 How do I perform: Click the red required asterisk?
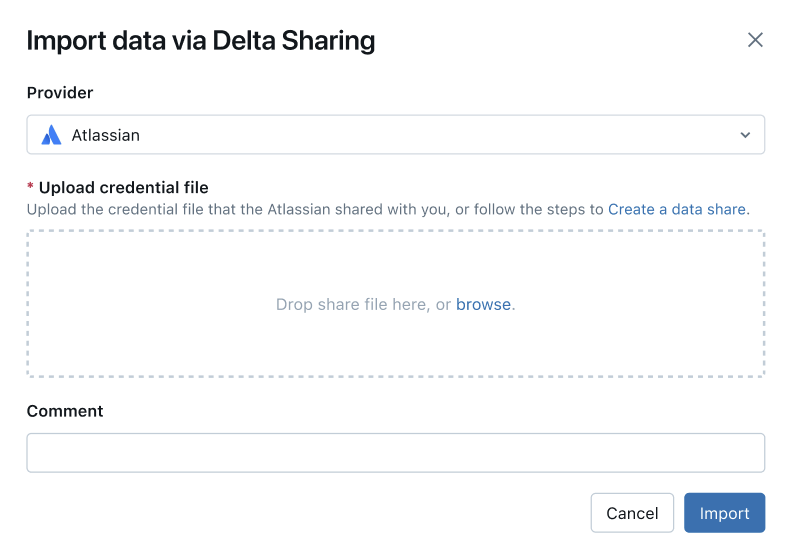[30, 187]
